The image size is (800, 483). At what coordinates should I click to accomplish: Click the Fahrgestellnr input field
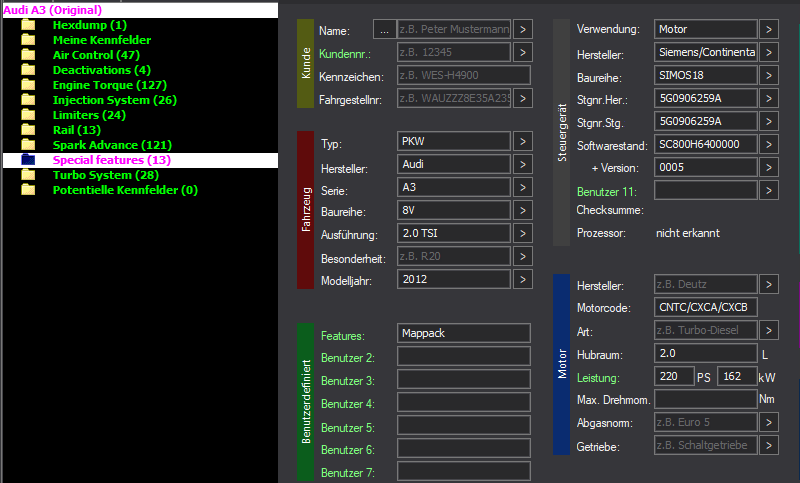tap(454, 98)
